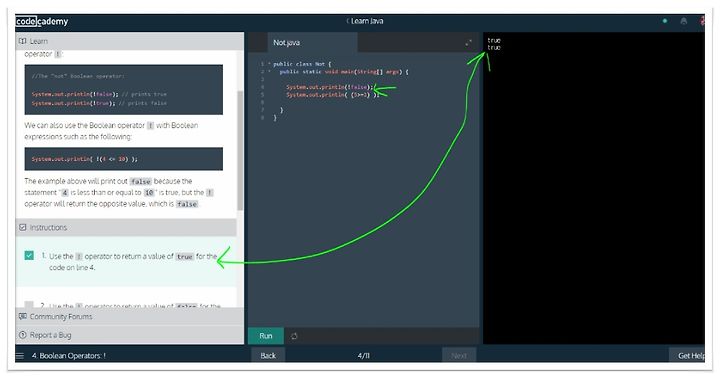Expand the code editor to fullscreen
Screen dimensions: 720x377
click(468, 43)
